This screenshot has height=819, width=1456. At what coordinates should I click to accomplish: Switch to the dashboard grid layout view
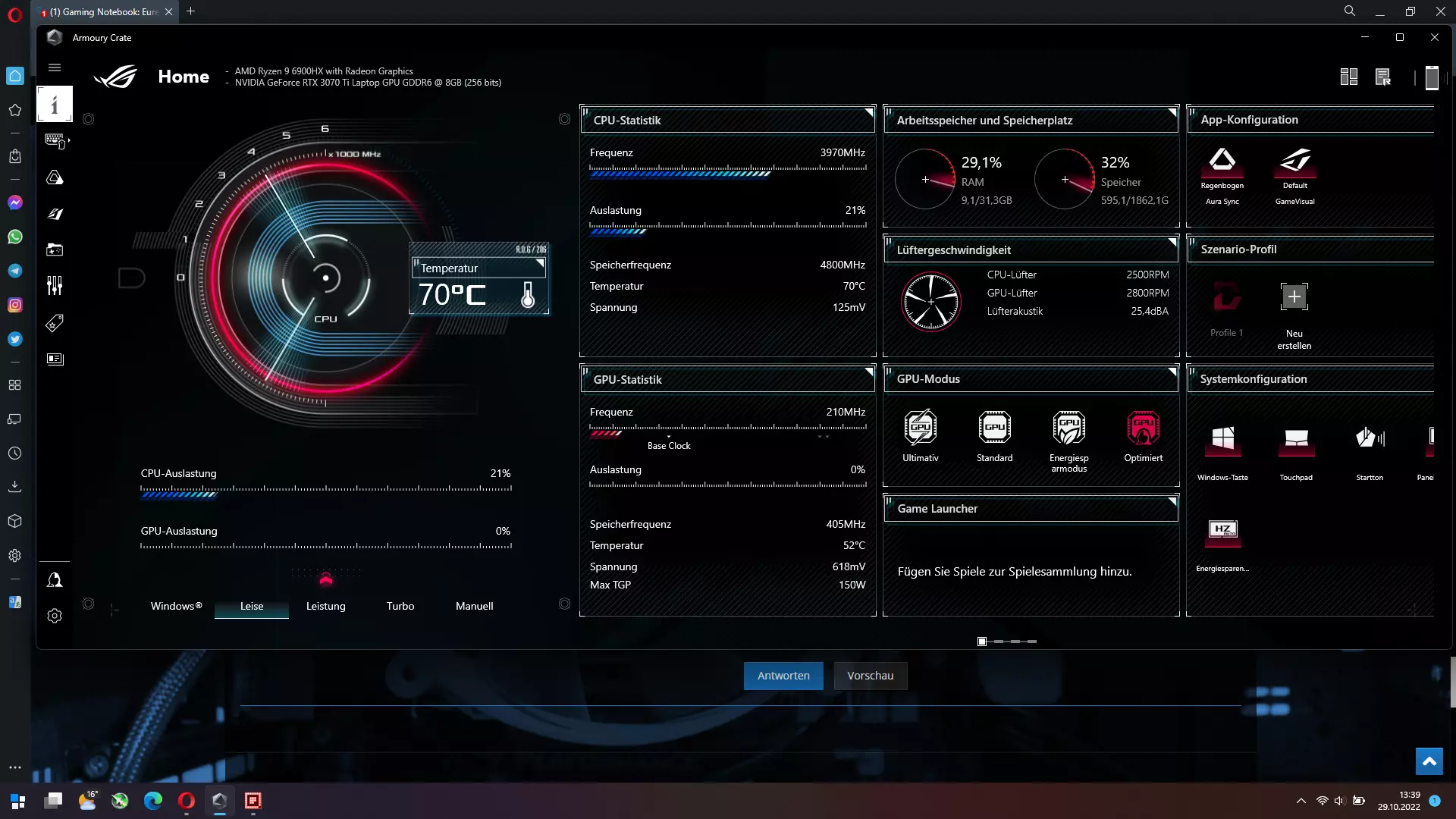coord(1349,77)
